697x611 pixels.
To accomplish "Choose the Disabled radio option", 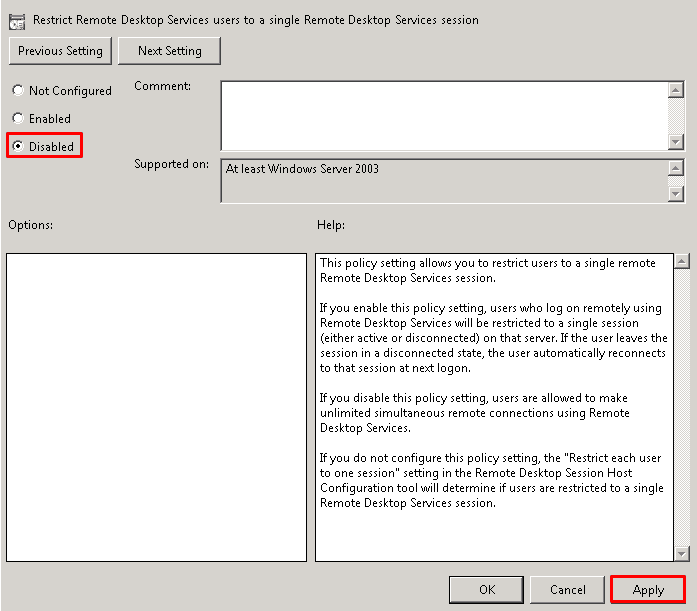I will 18,147.
